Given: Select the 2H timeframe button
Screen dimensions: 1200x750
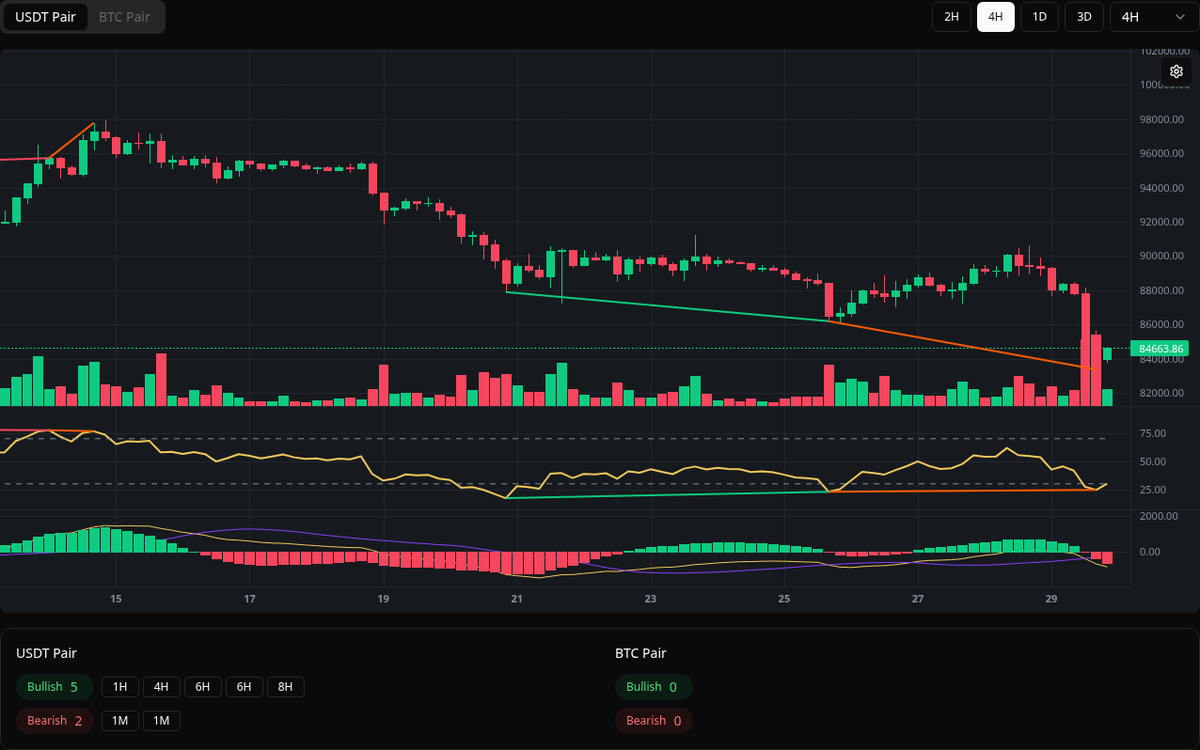Looking at the screenshot, I should [951, 17].
